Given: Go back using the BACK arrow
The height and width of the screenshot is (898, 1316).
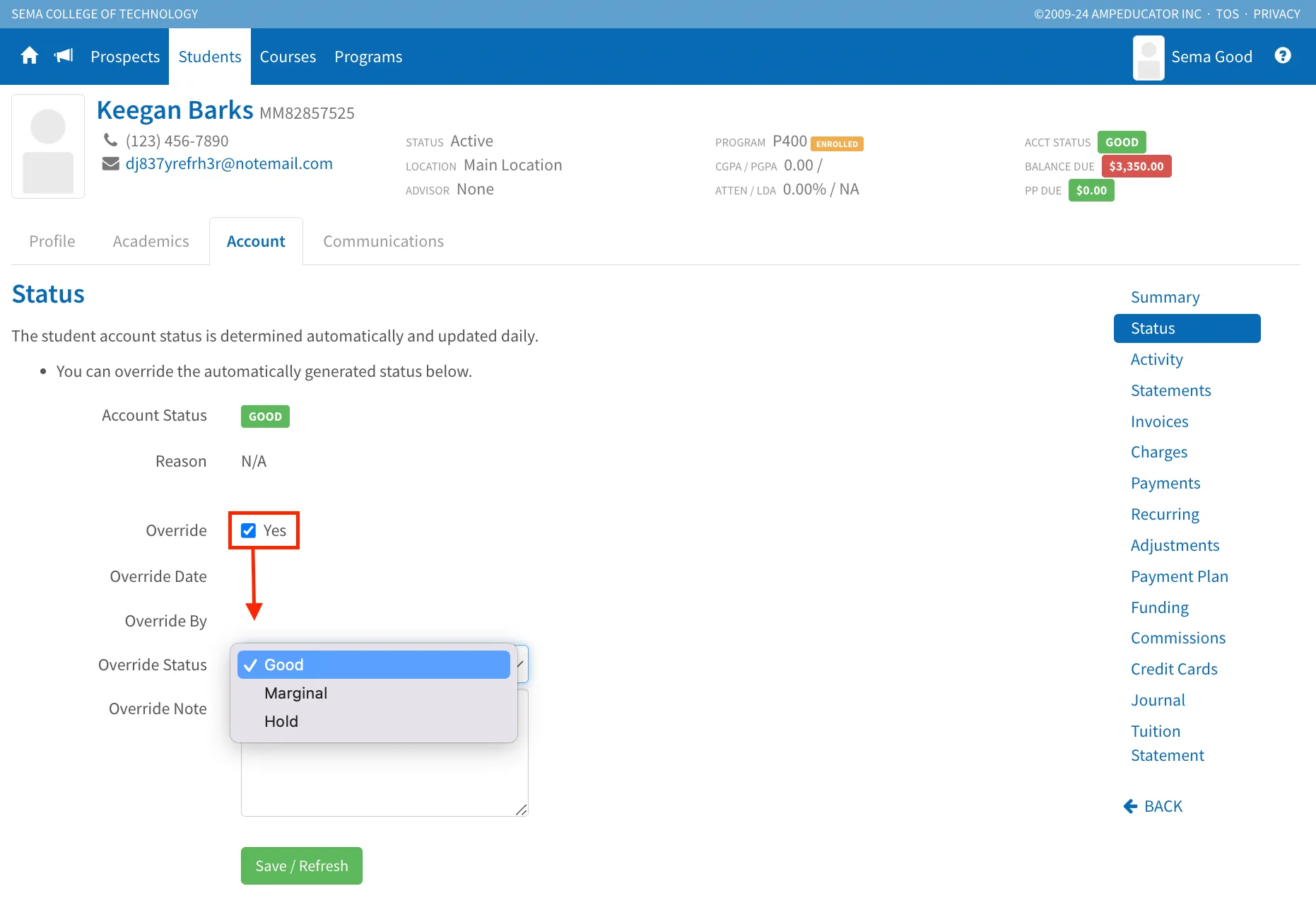Looking at the screenshot, I should (1153, 806).
